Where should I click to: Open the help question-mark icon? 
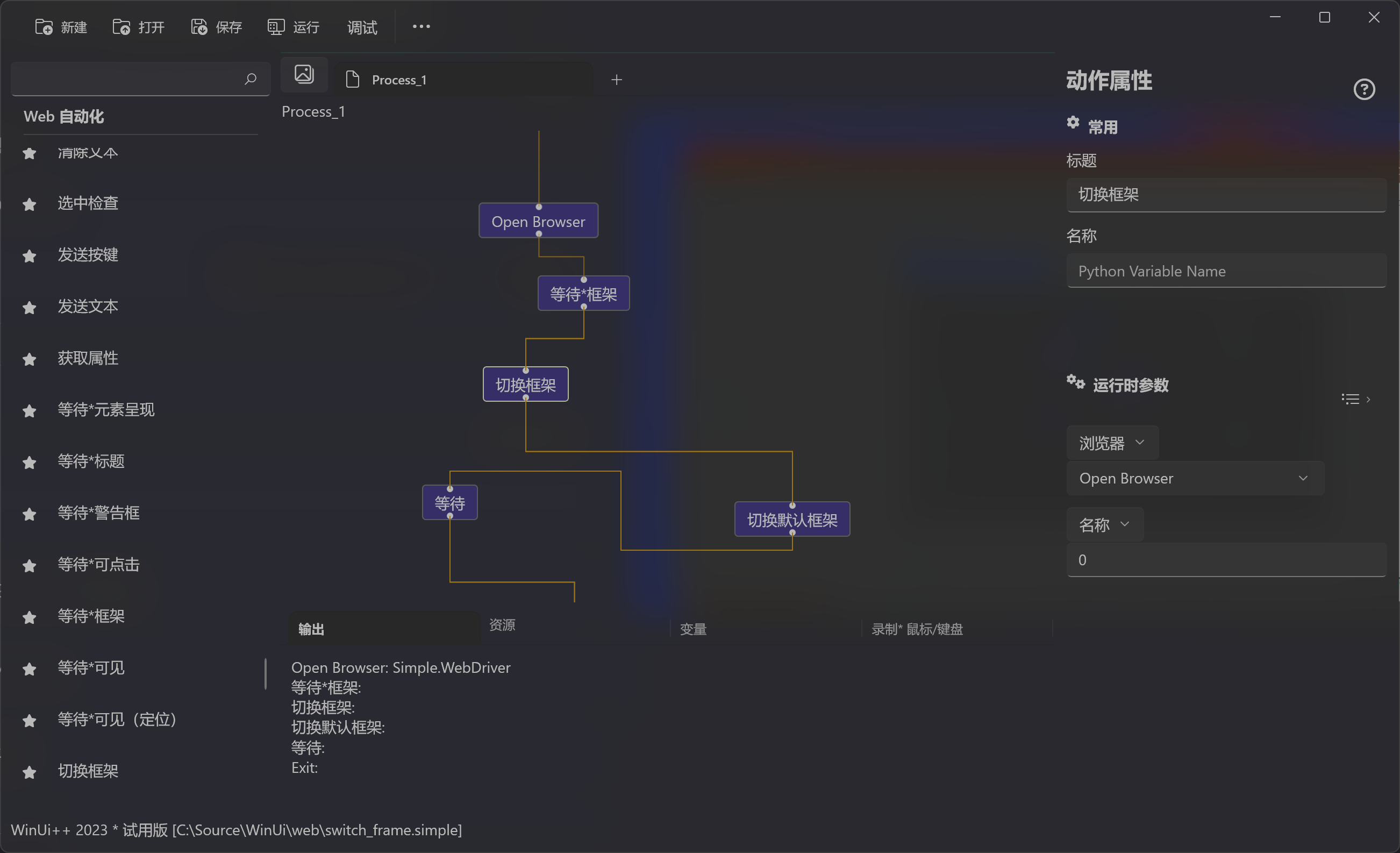(1363, 89)
